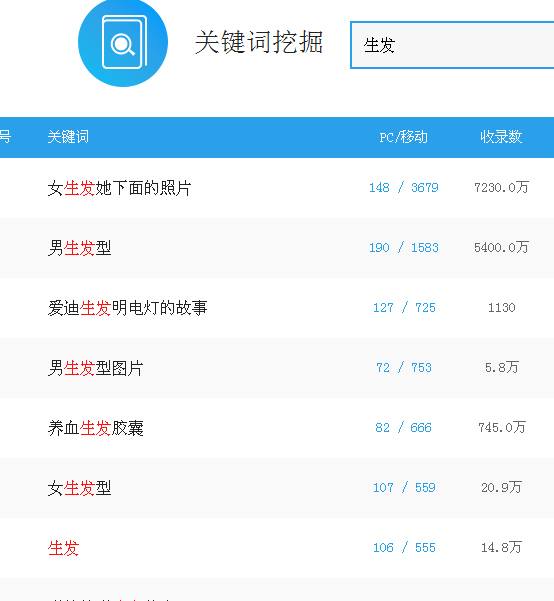The width and height of the screenshot is (554, 601).
Task: Click index value 106 / 555
Action: (404, 548)
